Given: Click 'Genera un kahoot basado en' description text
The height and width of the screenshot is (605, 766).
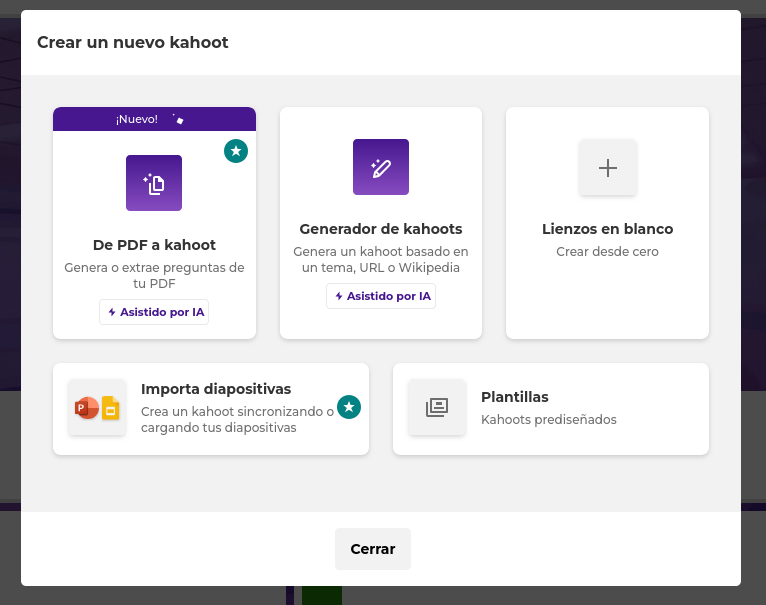Looking at the screenshot, I should tap(381, 252).
